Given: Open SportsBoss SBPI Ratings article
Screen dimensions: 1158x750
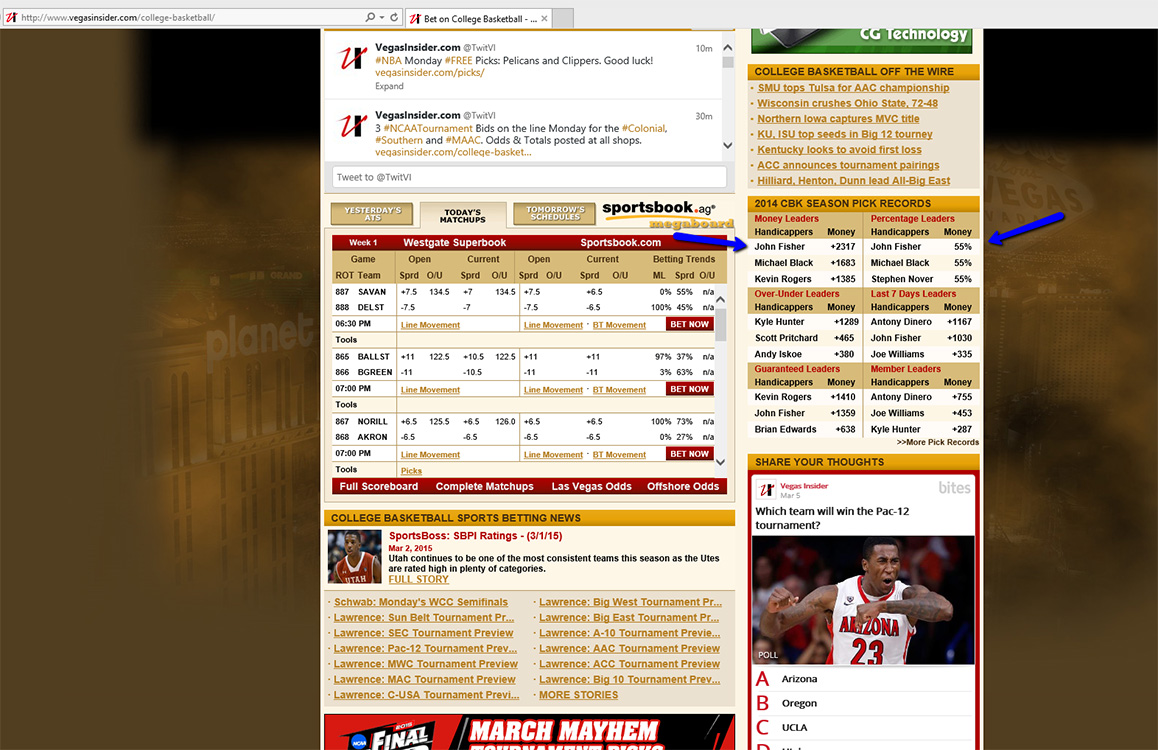Looking at the screenshot, I should 476,536.
